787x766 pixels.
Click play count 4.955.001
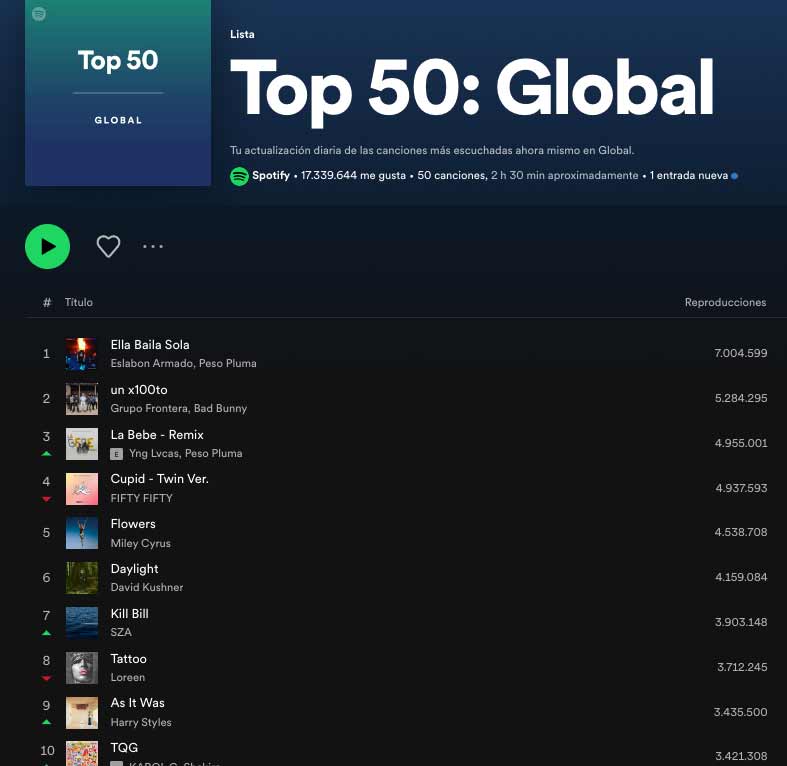741,443
